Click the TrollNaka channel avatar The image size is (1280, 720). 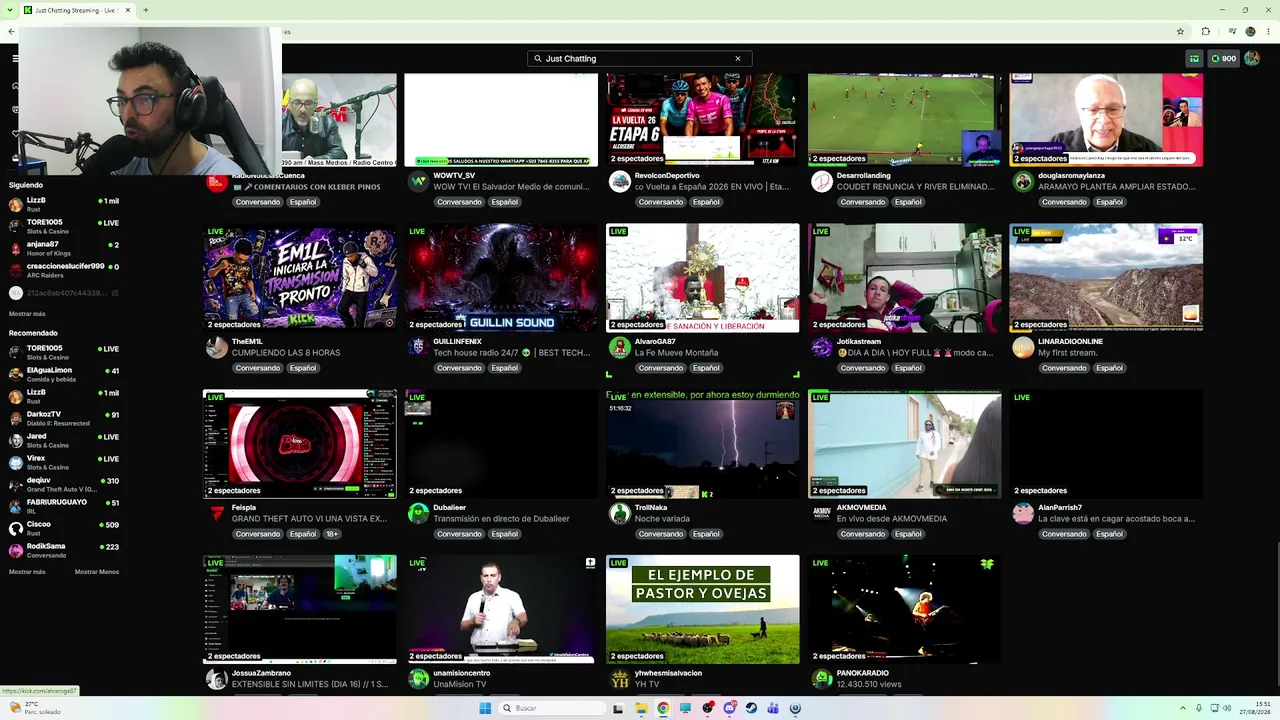click(x=620, y=513)
